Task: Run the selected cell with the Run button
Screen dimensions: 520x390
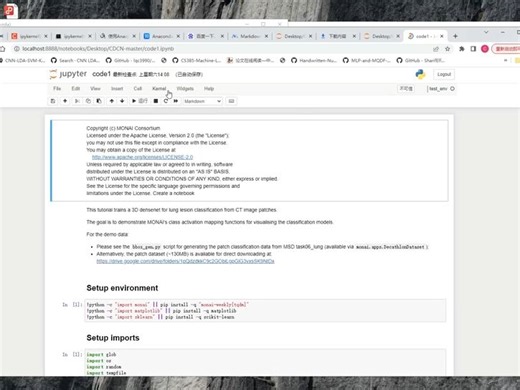Action: (x=140, y=101)
